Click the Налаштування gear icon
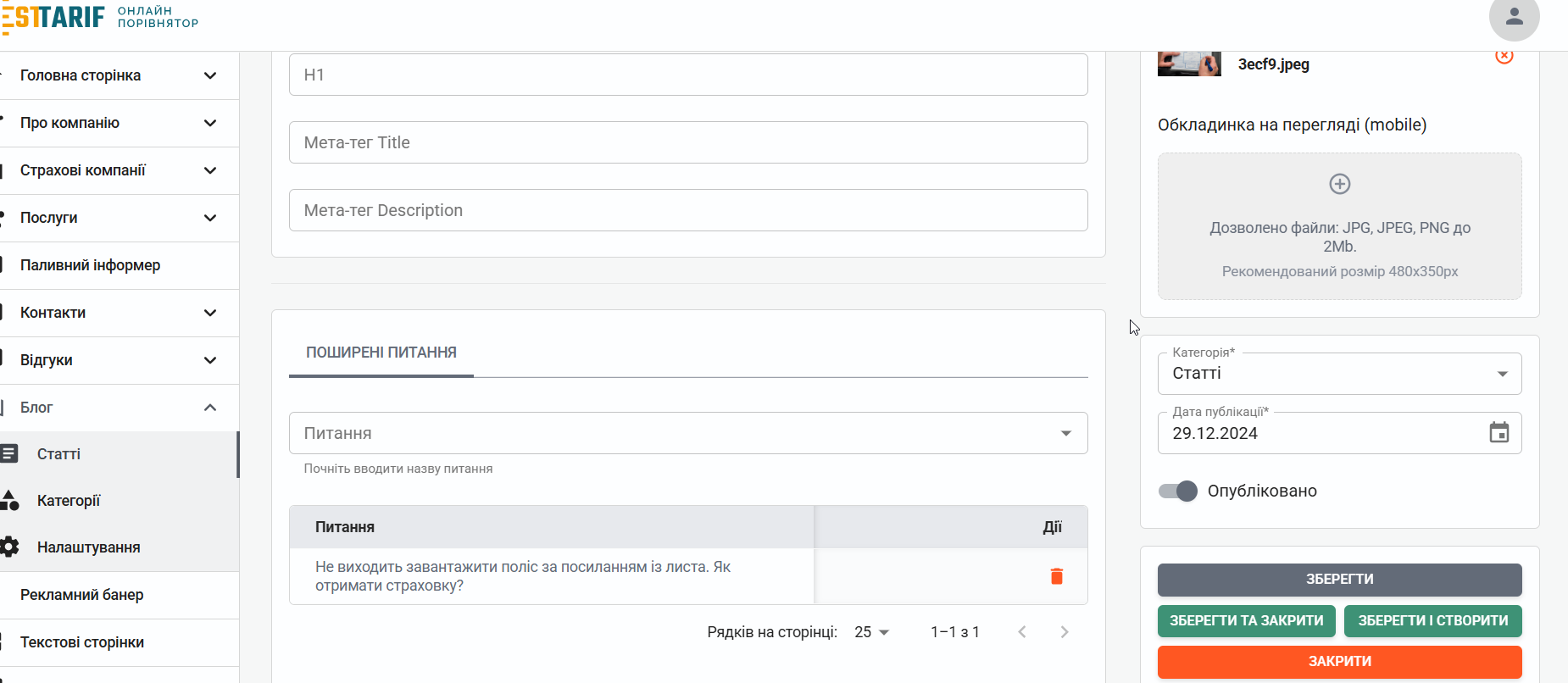 (9, 547)
